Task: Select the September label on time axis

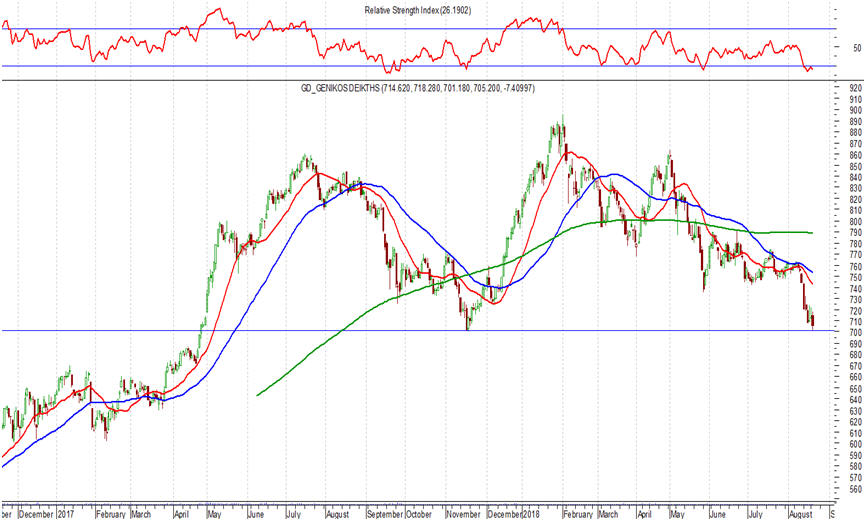Action: coord(385,514)
